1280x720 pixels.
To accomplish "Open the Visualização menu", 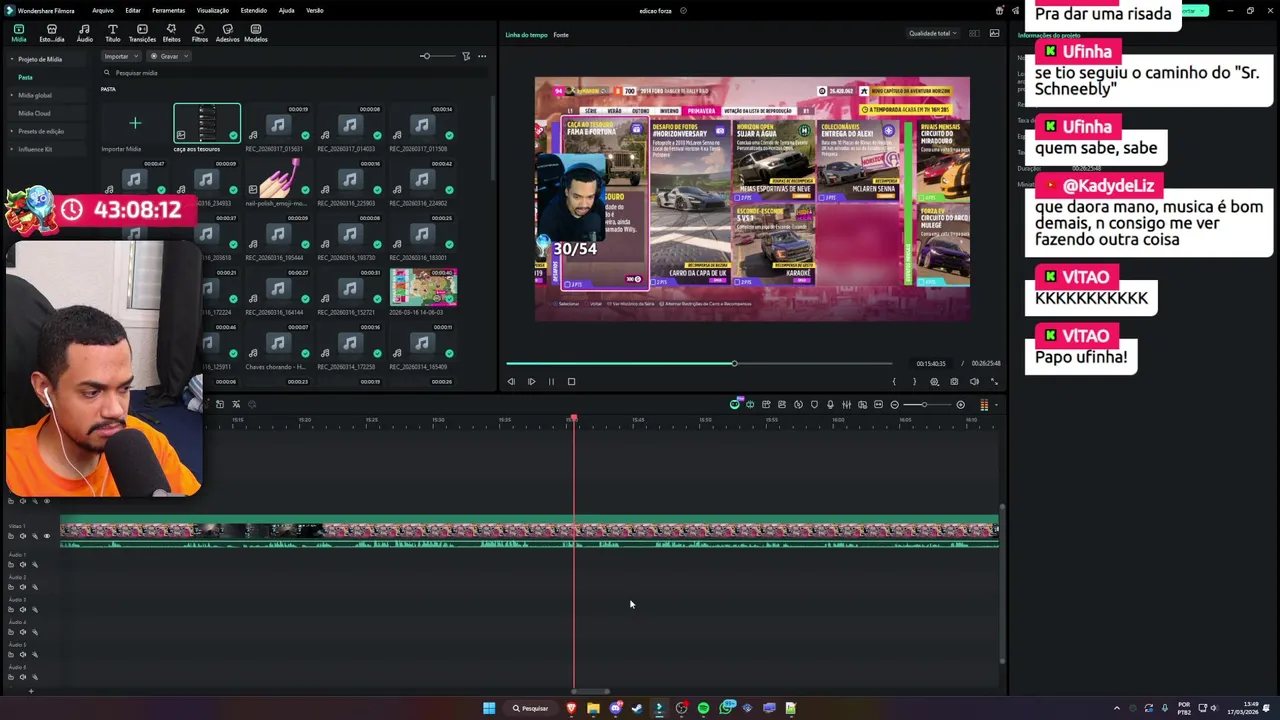I will [x=212, y=10].
